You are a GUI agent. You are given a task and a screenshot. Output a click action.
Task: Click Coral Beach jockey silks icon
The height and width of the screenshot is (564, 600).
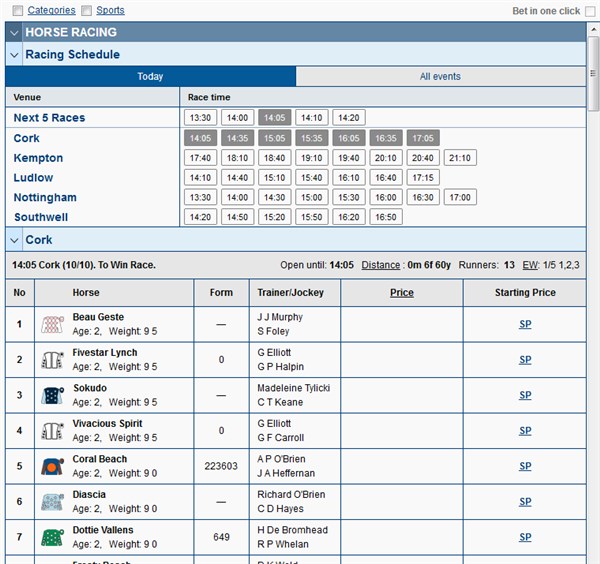coord(52,466)
